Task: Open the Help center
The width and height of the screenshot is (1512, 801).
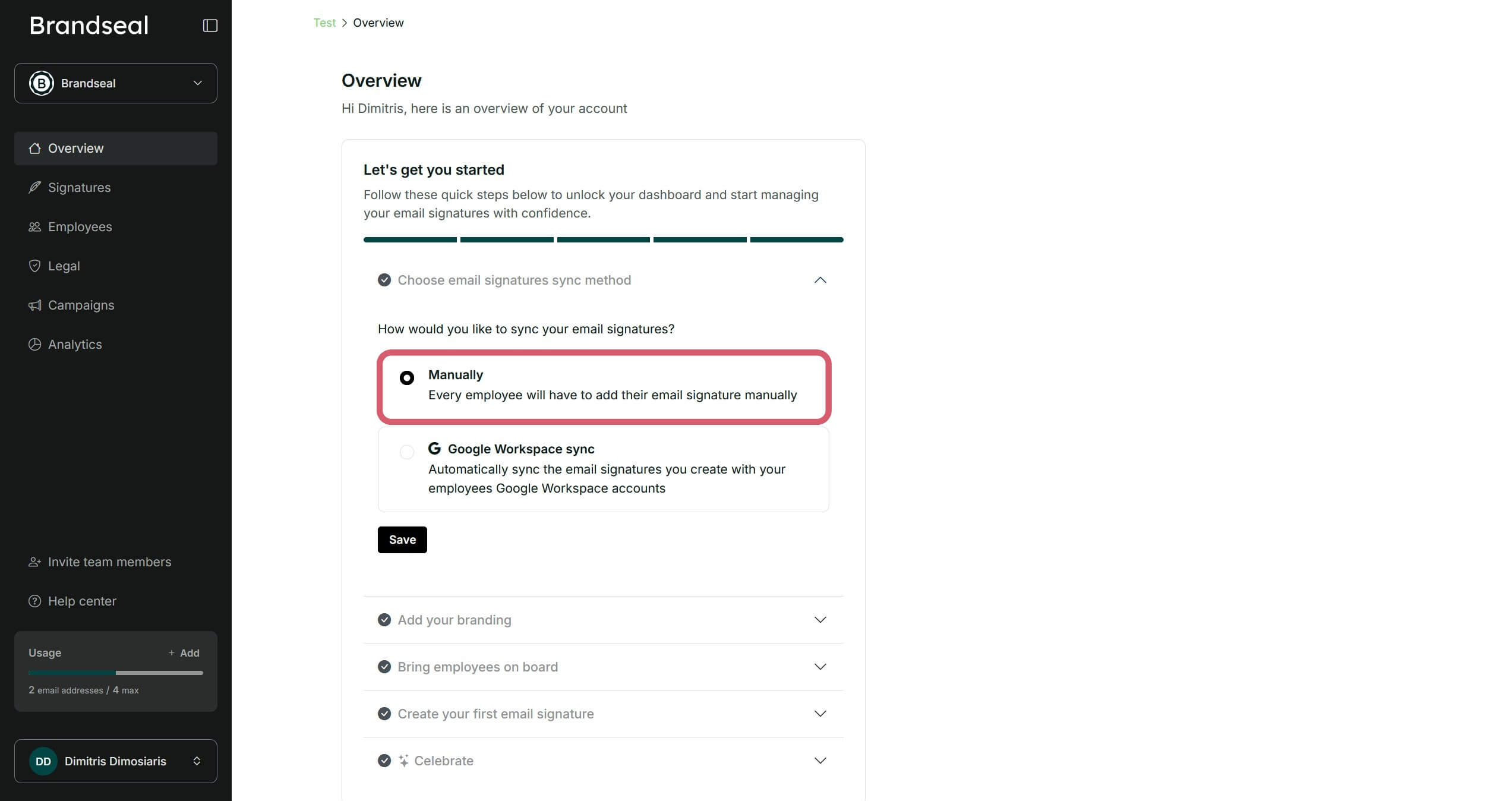Action: coord(82,601)
